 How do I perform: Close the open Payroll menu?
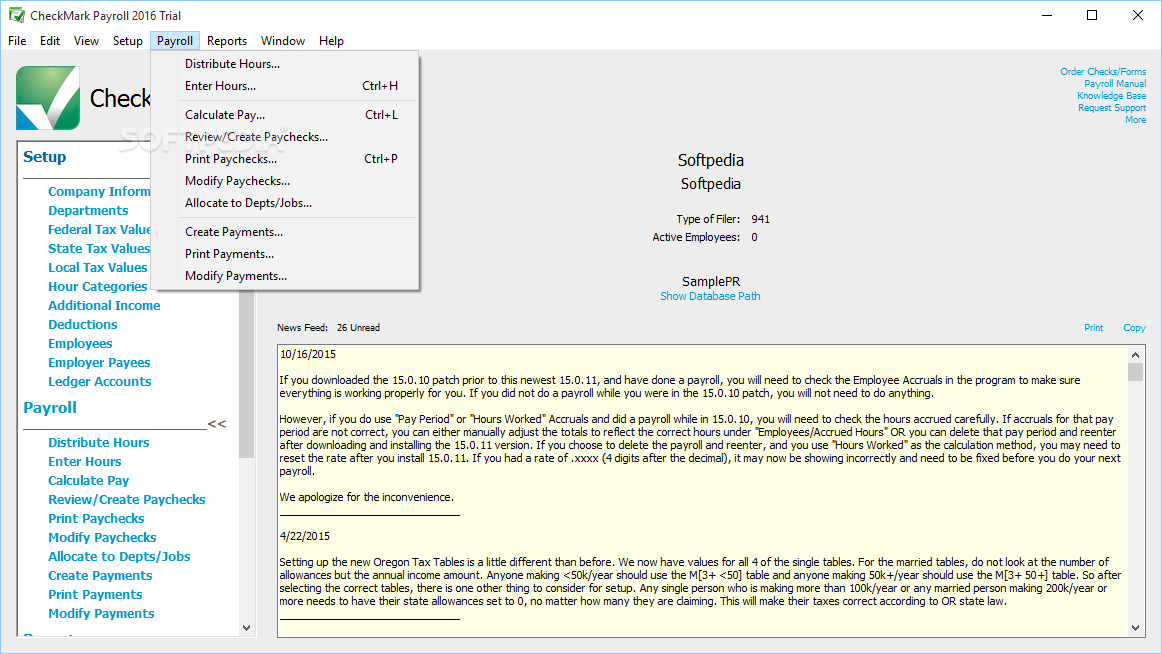pos(175,41)
